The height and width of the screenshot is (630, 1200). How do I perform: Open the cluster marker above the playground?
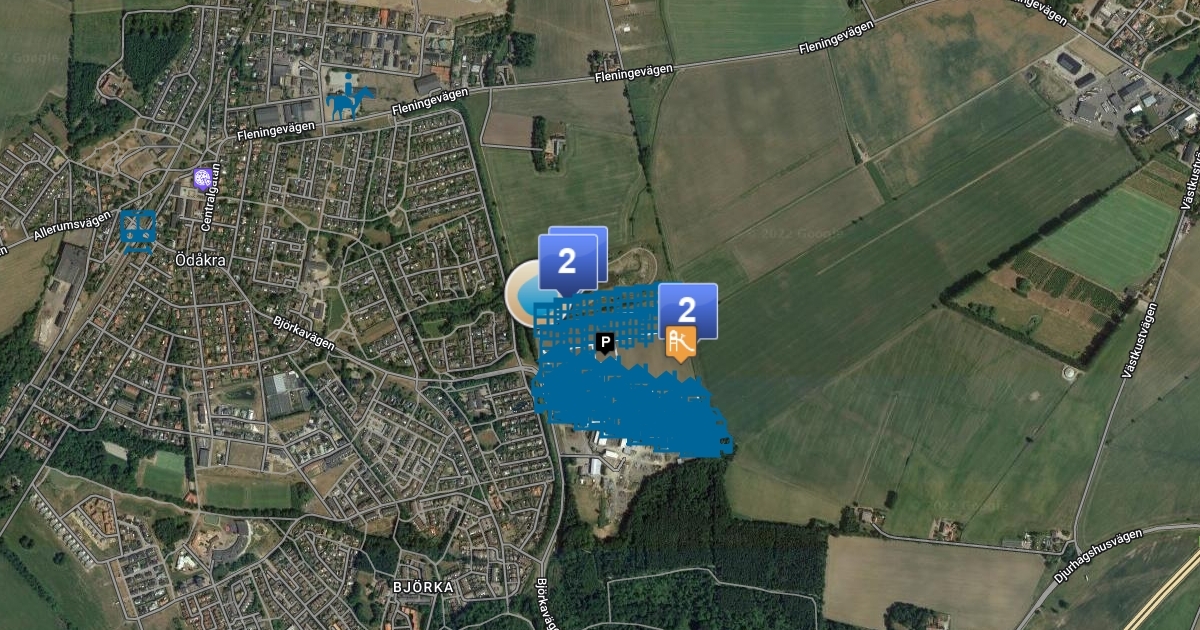687,307
